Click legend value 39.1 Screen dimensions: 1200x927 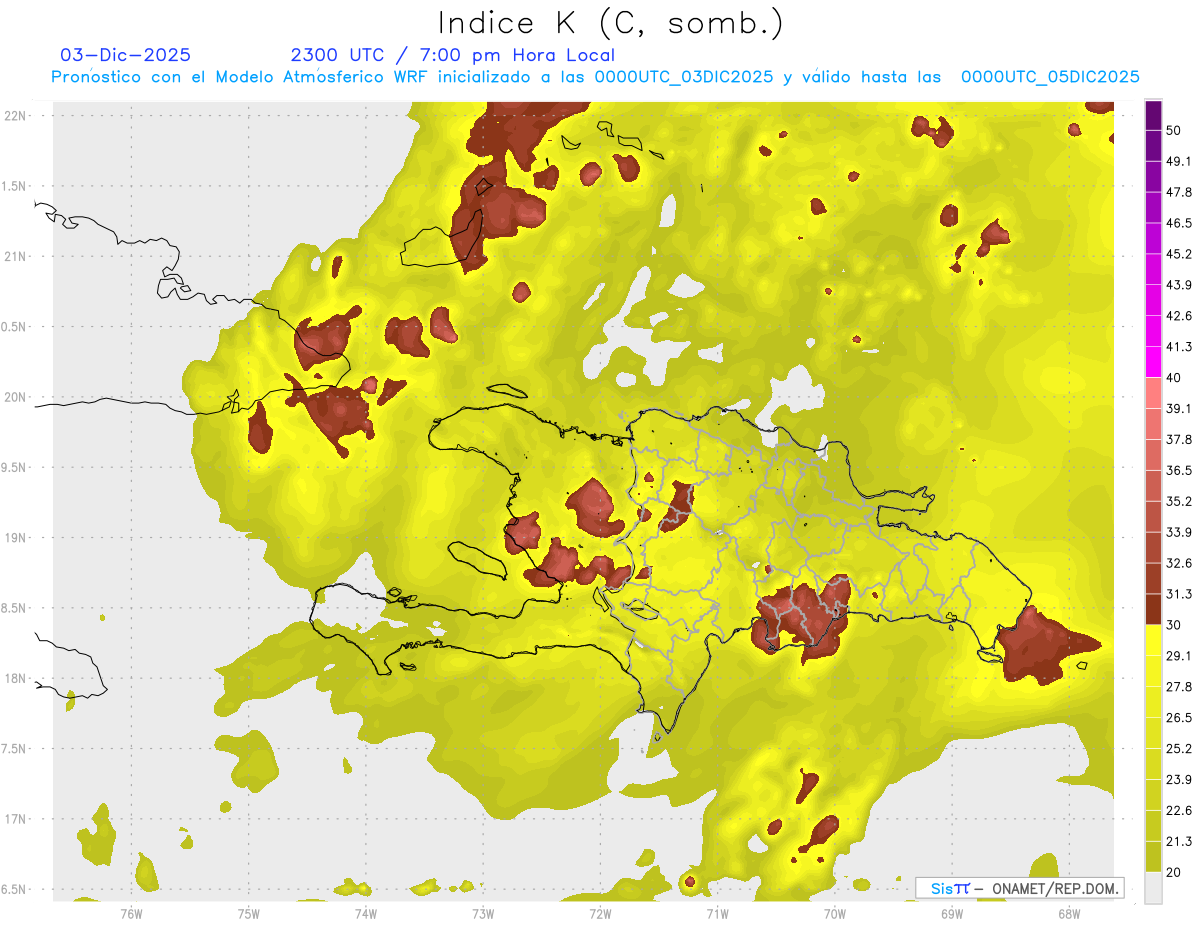[x=1179, y=408]
